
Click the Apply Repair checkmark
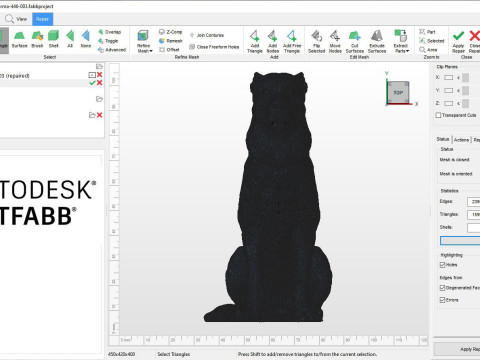(458, 36)
